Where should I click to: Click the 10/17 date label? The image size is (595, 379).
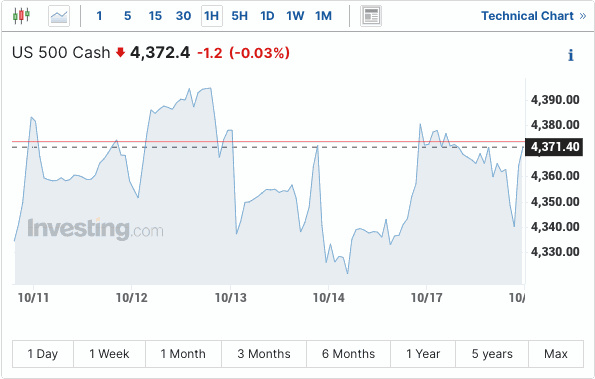(427, 298)
